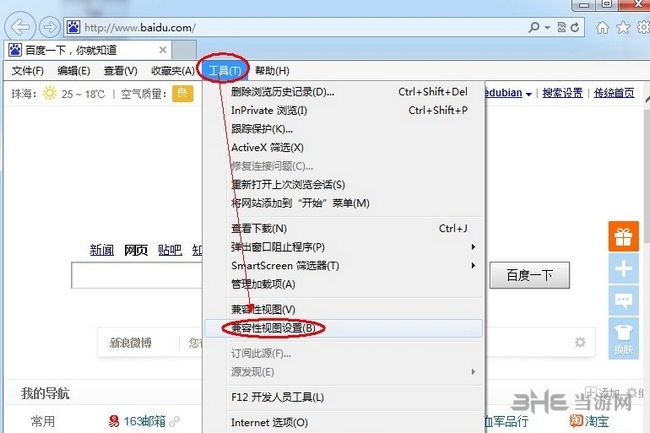Choose 跟踪保护(K)... menu item
The height and width of the screenshot is (433, 650).
[343, 129]
